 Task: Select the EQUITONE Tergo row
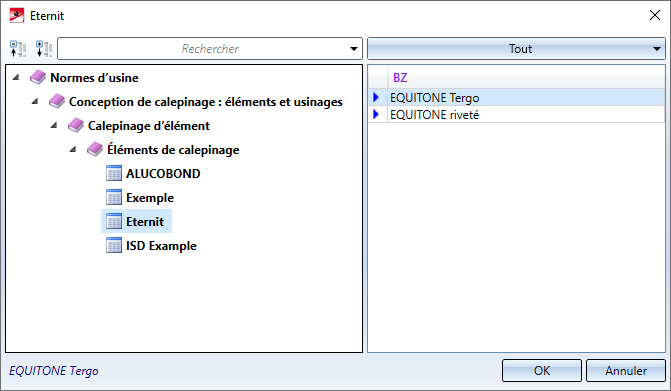pos(516,98)
